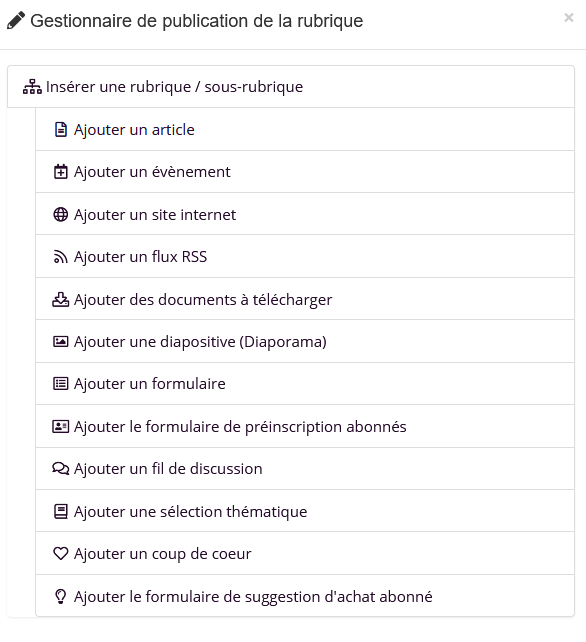Image resolution: width=586 pixels, height=642 pixels.
Task: Click the ID card icon for préinscription
Action: 61,426
